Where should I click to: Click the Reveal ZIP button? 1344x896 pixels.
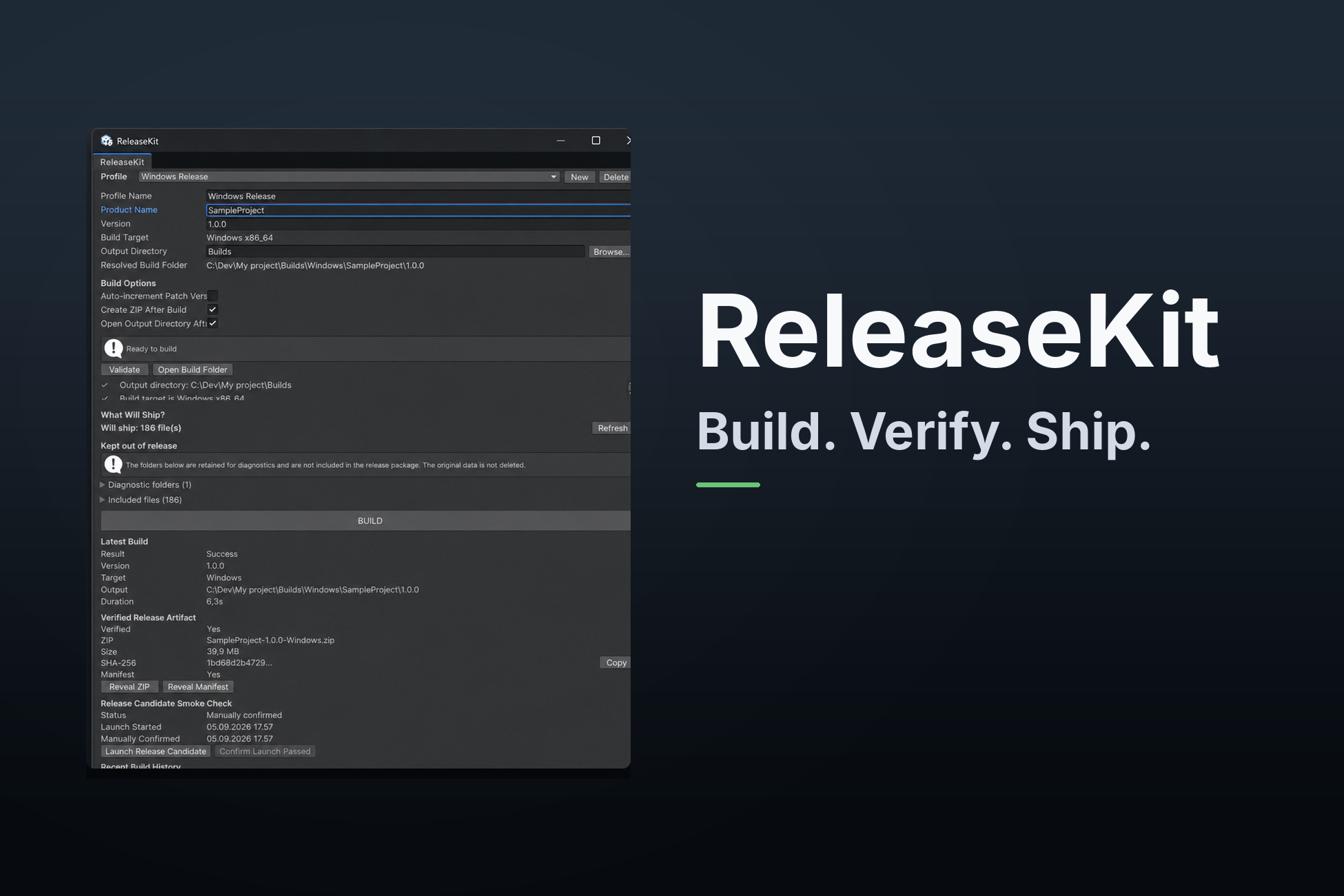coord(130,686)
